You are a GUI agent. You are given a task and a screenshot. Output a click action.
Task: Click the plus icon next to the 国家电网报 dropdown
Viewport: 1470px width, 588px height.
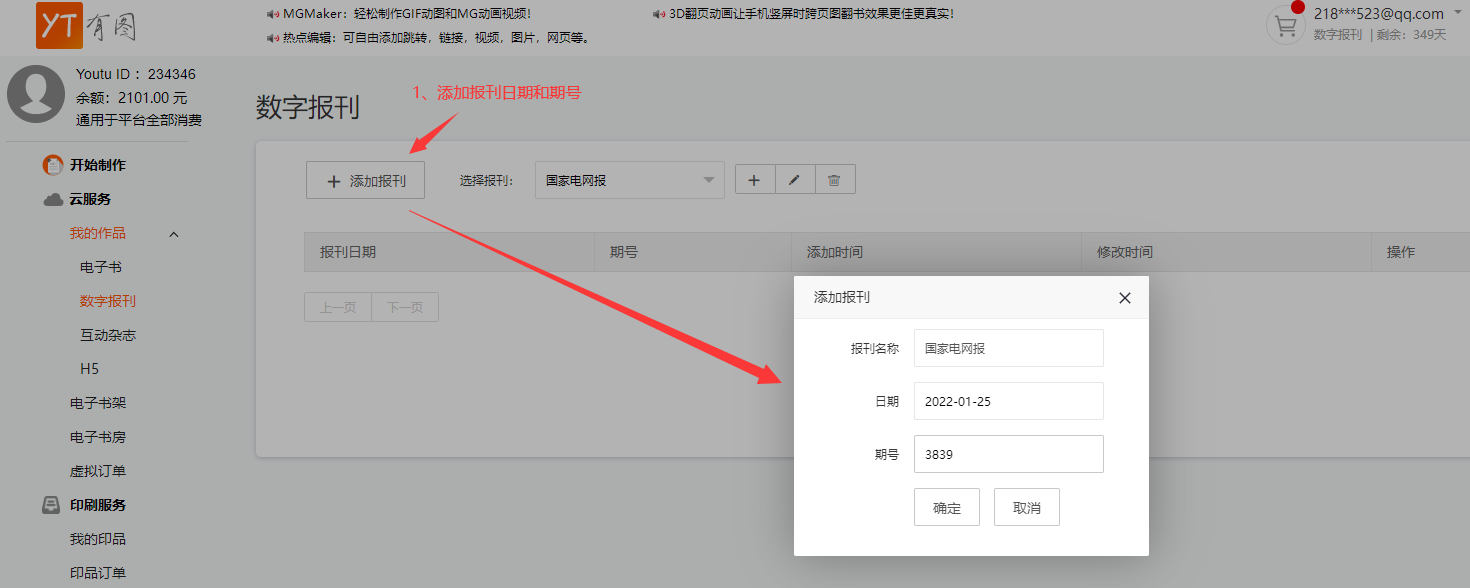click(755, 180)
